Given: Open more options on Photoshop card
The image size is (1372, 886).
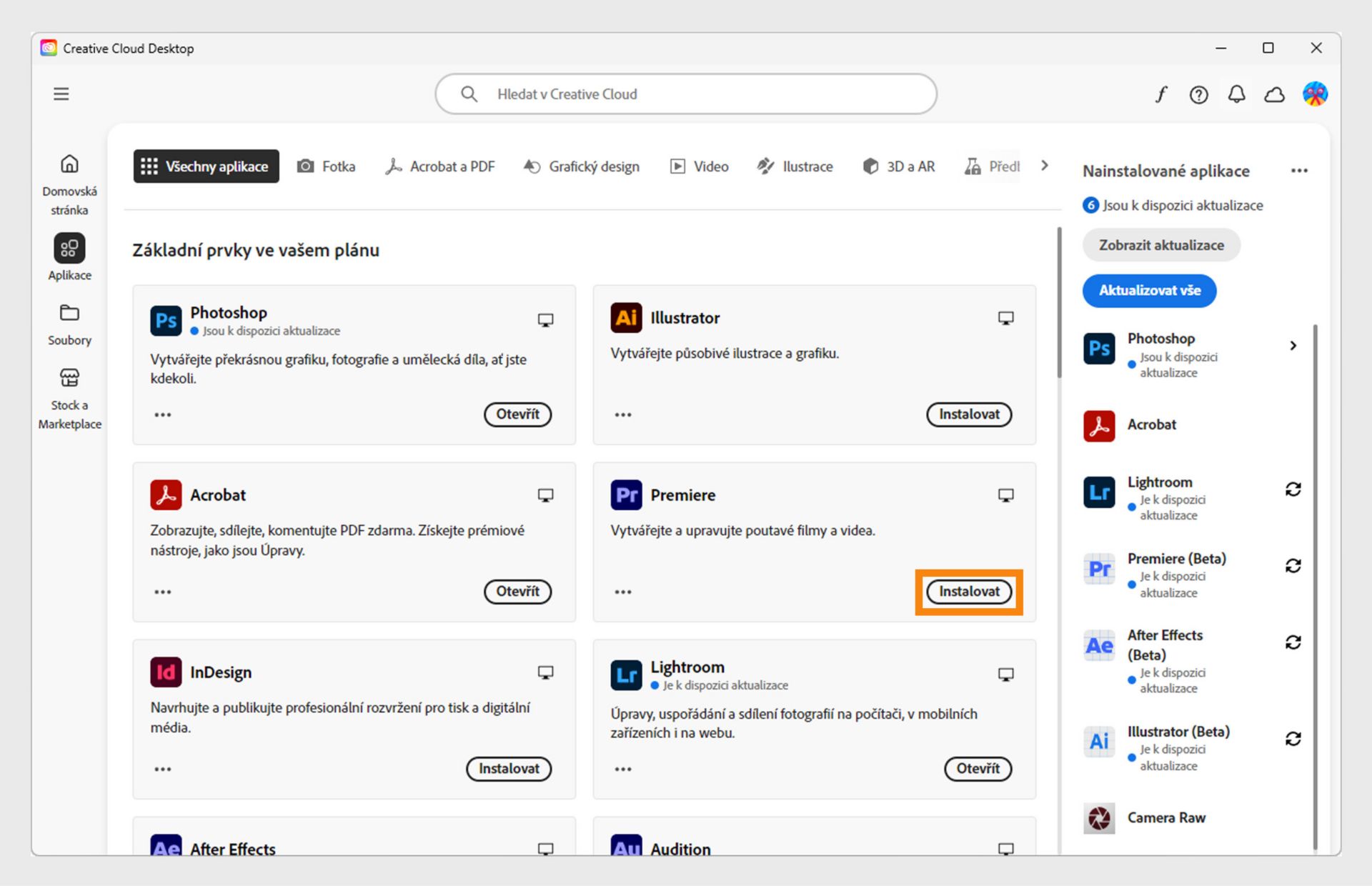Looking at the screenshot, I should [x=163, y=414].
